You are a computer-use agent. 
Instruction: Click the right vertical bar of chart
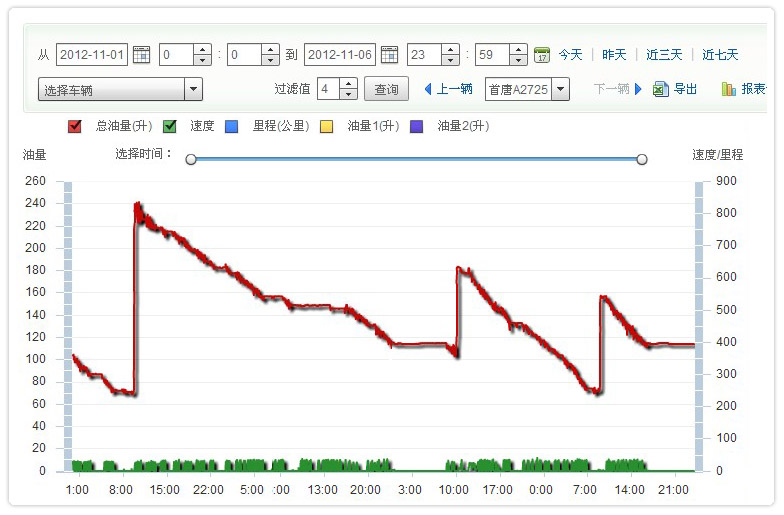(699, 326)
